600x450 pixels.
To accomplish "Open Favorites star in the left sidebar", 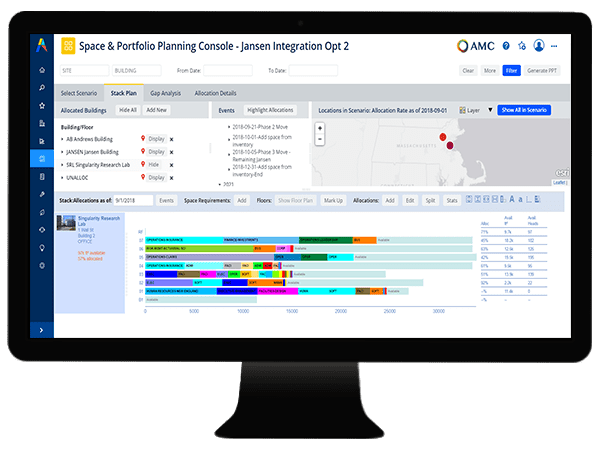I will tap(42, 105).
